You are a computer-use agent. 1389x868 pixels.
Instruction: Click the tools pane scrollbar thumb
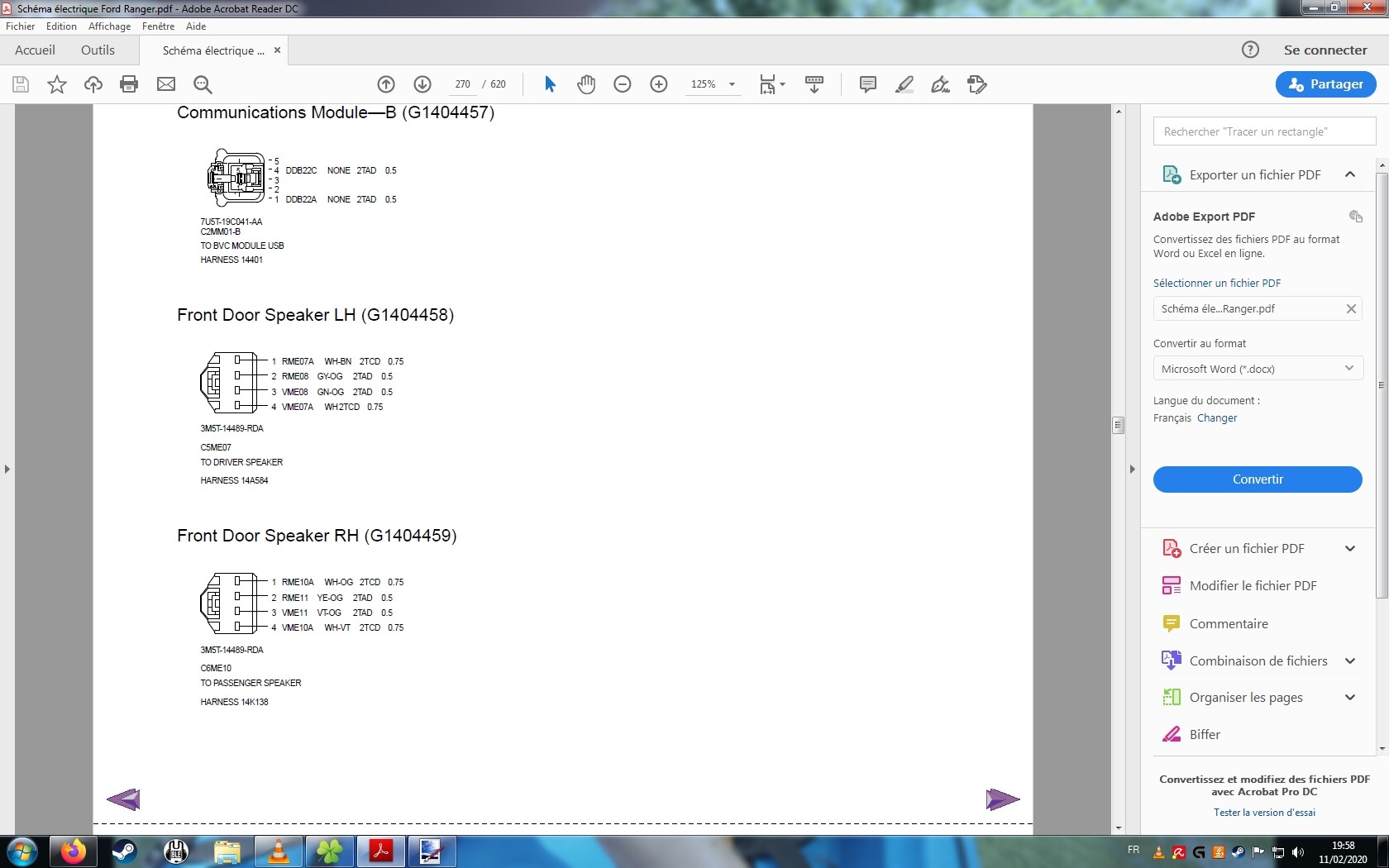(x=1382, y=384)
